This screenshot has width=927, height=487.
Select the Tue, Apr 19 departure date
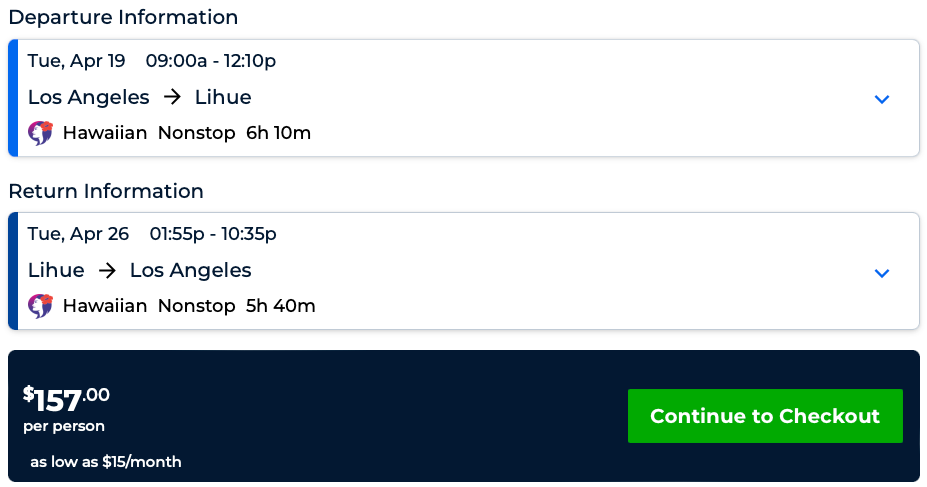(77, 61)
